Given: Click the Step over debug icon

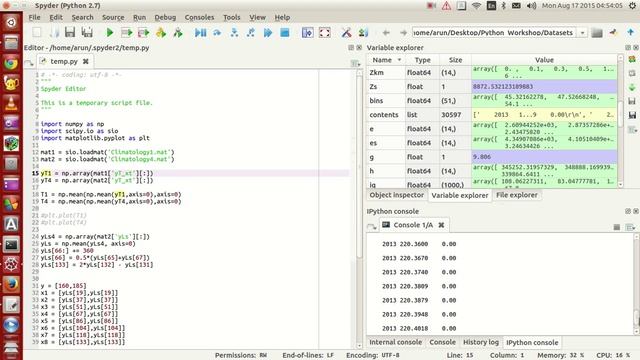Looking at the screenshot, I should tap(217, 32).
